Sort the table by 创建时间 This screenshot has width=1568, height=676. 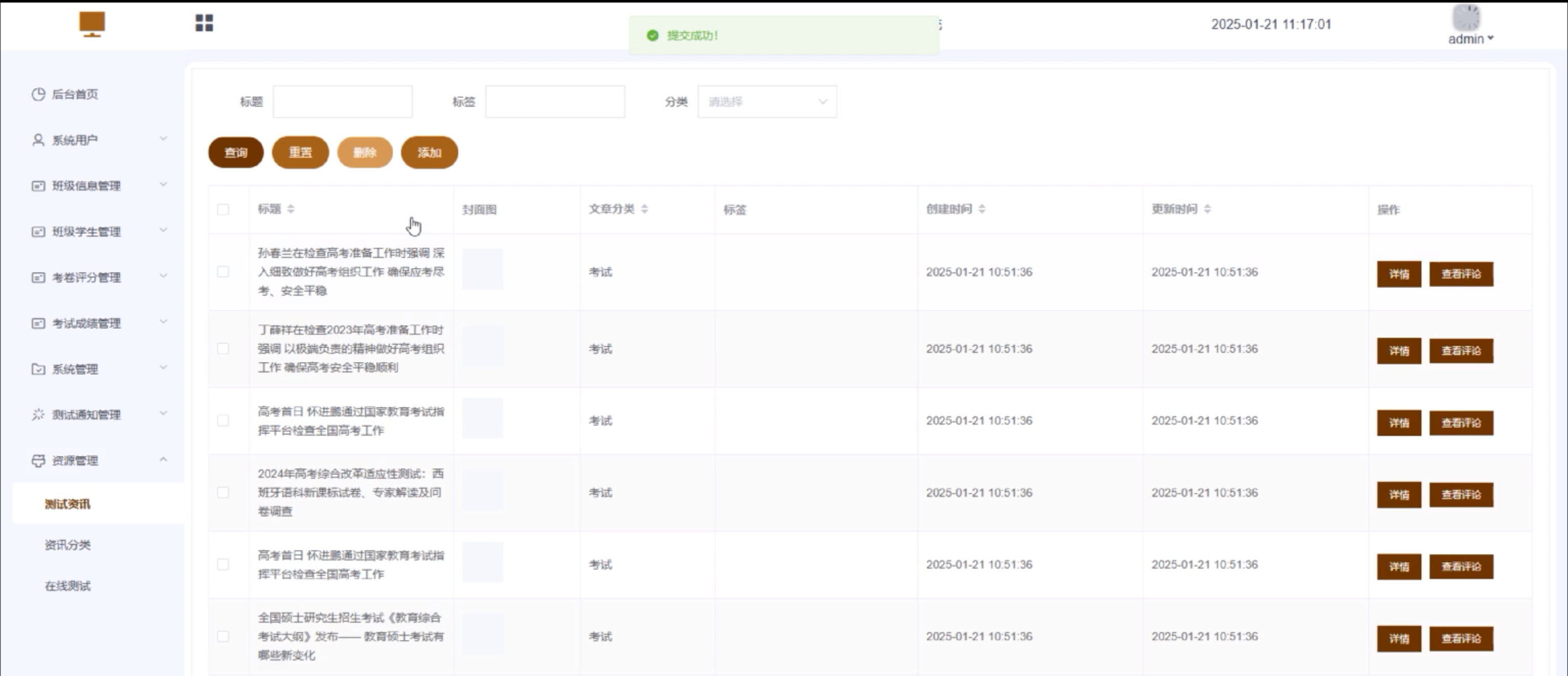[982, 209]
